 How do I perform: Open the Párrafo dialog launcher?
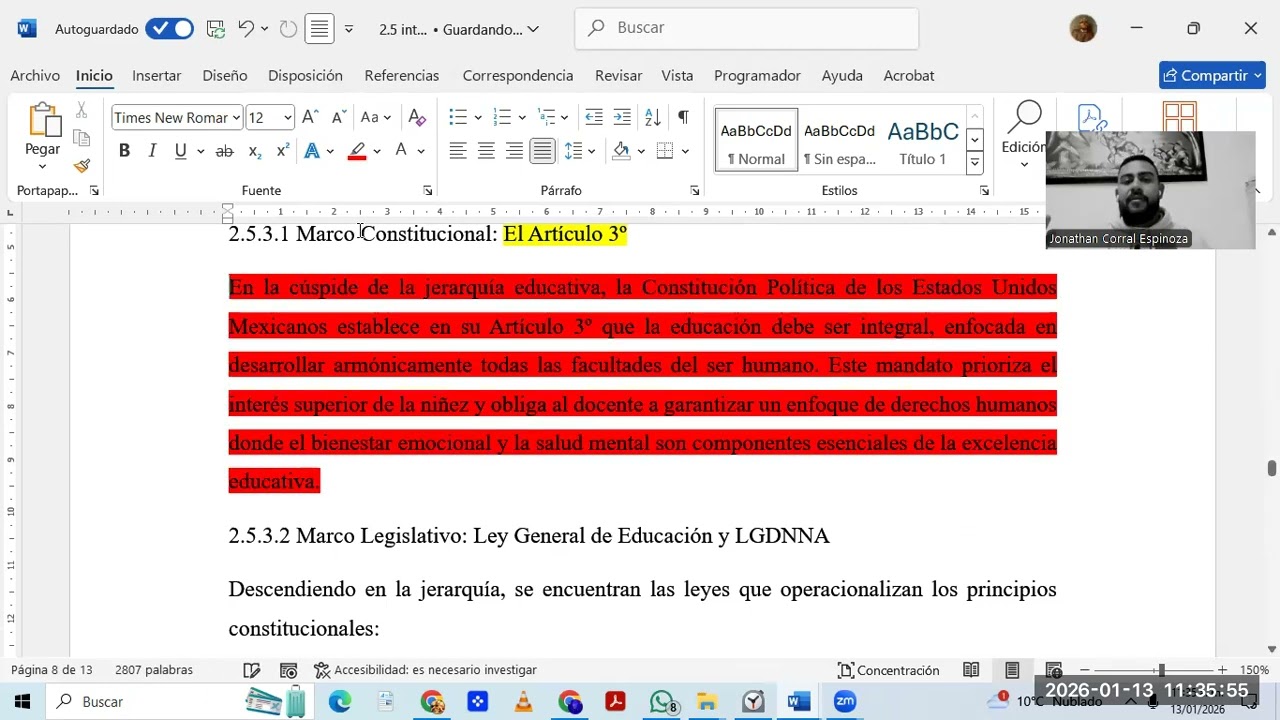tap(694, 190)
